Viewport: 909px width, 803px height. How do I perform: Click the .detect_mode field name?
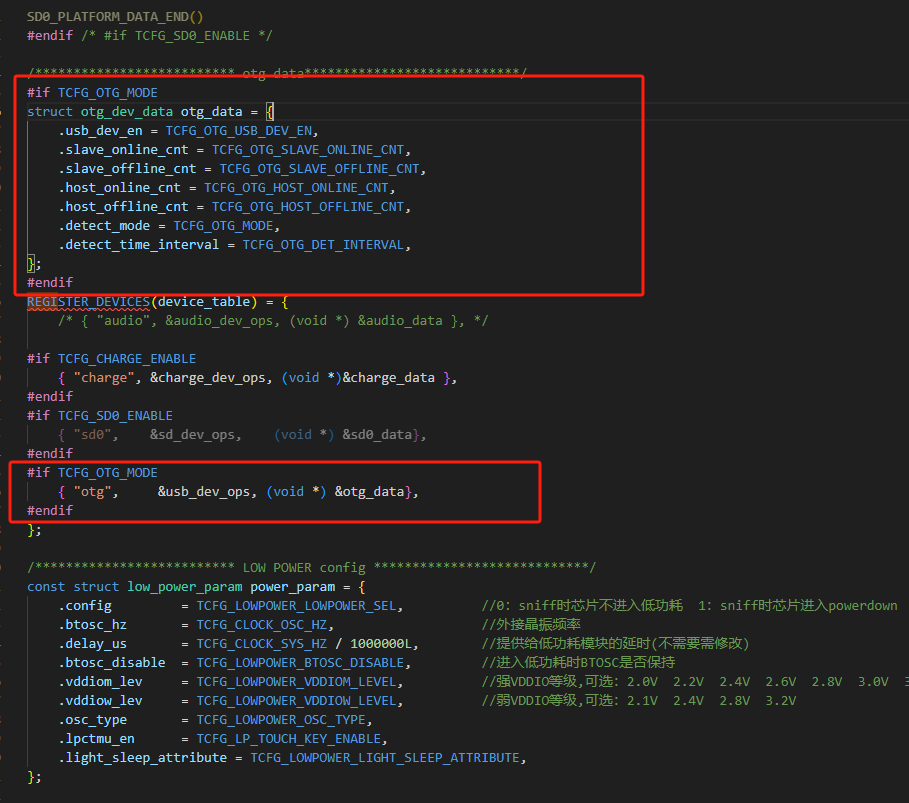pos(104,226)
